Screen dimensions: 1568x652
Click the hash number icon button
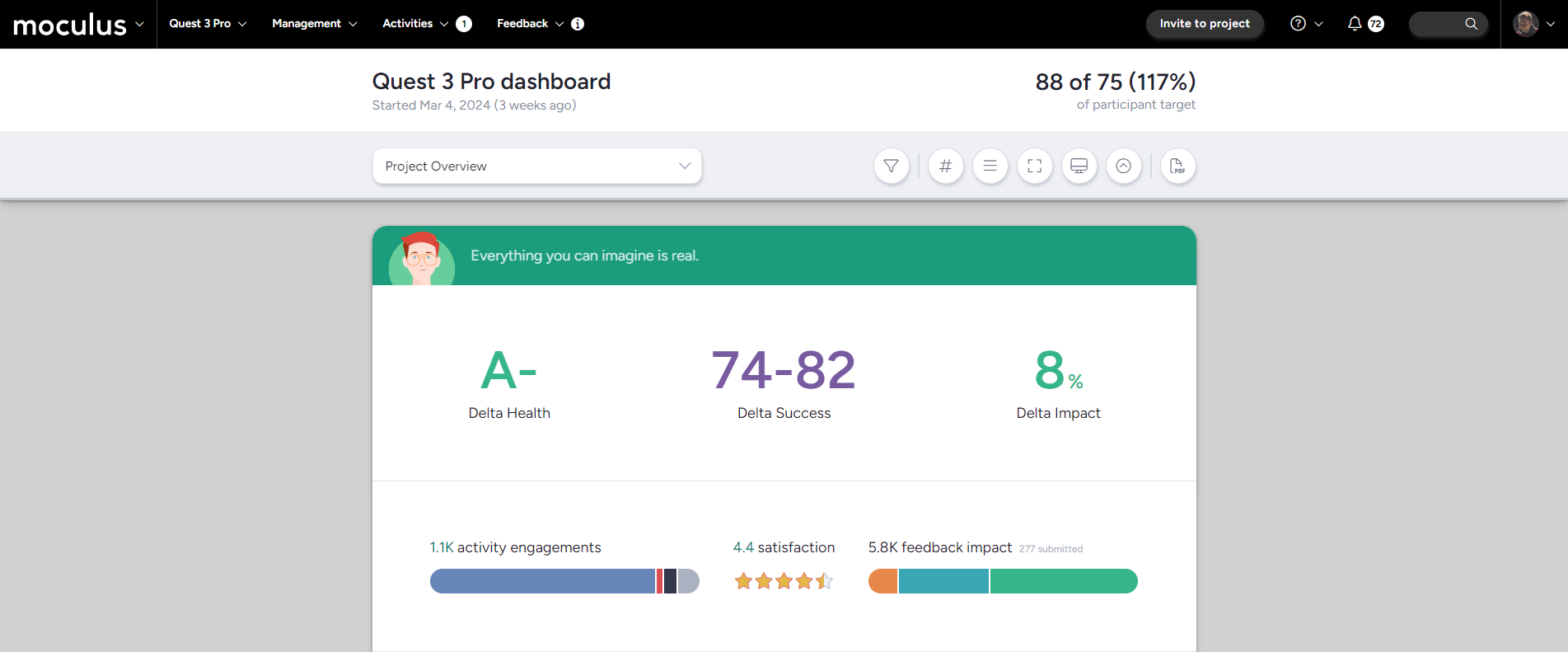pyautogui.click(x=945, y=167)
